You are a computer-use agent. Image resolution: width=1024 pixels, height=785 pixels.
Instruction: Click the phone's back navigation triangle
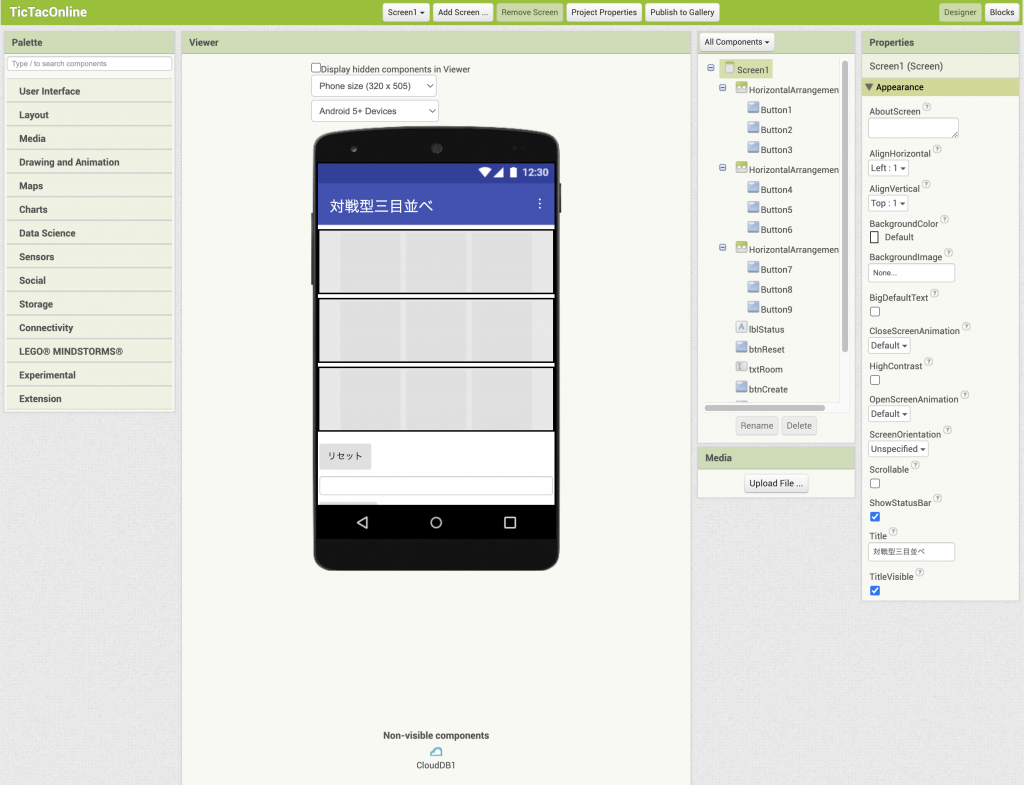point(362,522)
